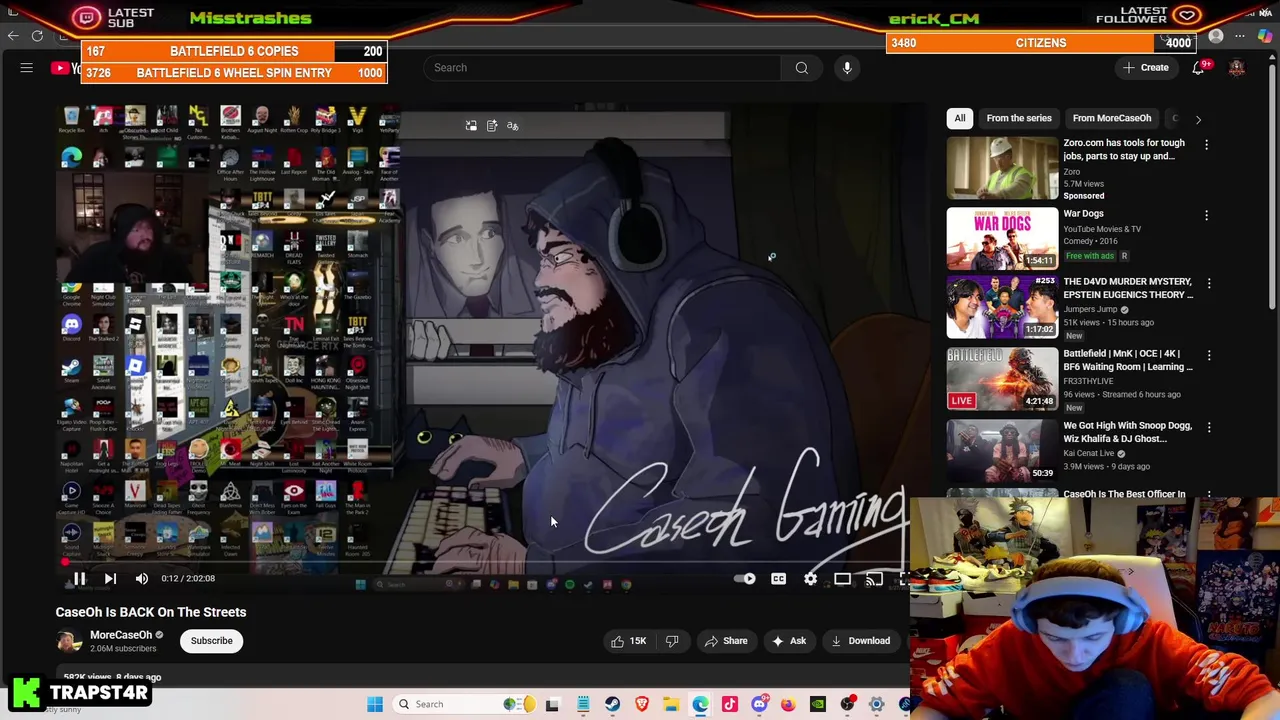The height and width of the screenshot is (720, 1280).
Task: Like the video with 15K likes
Action: coord(629,641)
